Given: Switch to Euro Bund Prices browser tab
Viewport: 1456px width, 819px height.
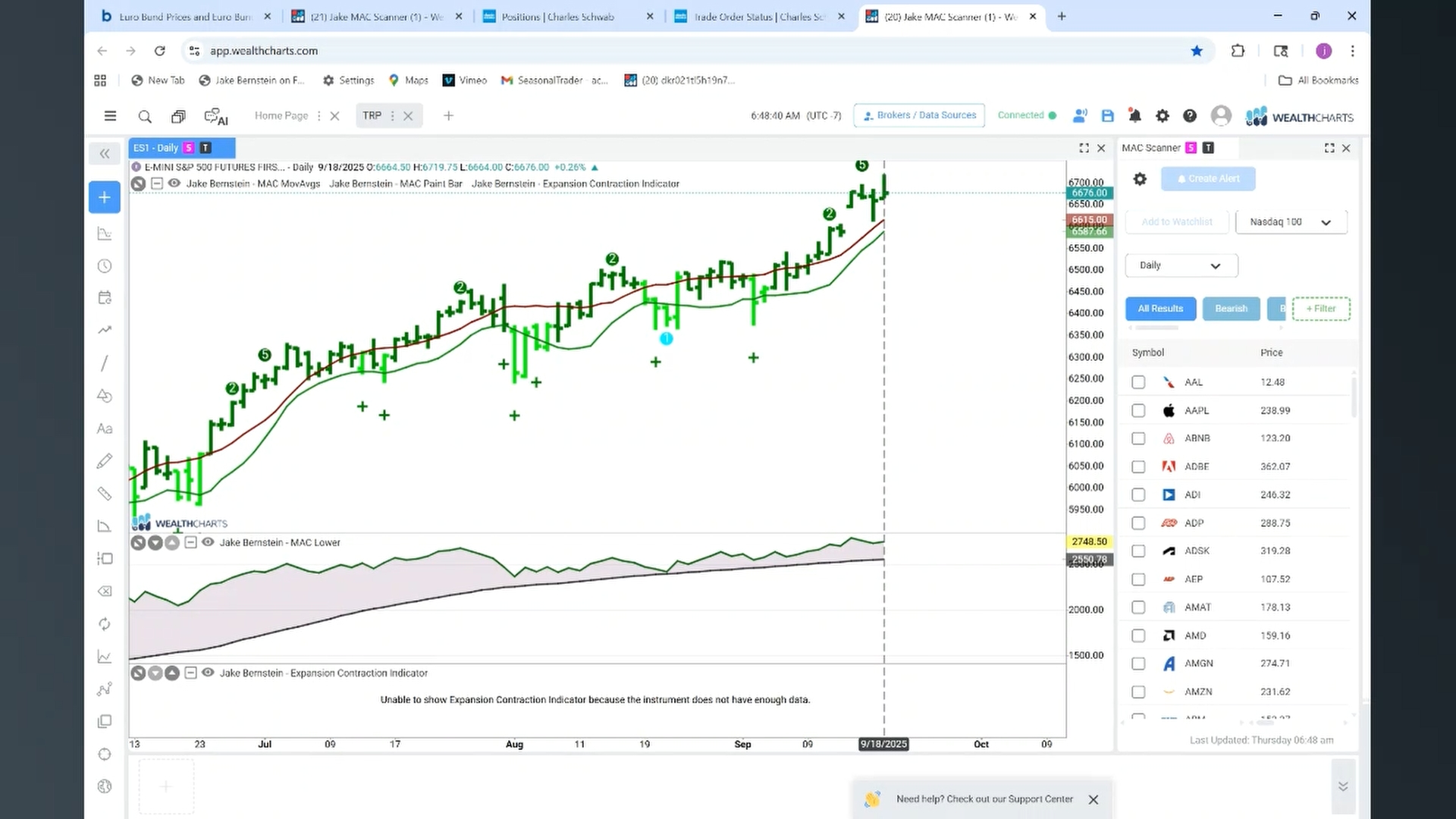Looking at the screenshot, I should point(185,17).
